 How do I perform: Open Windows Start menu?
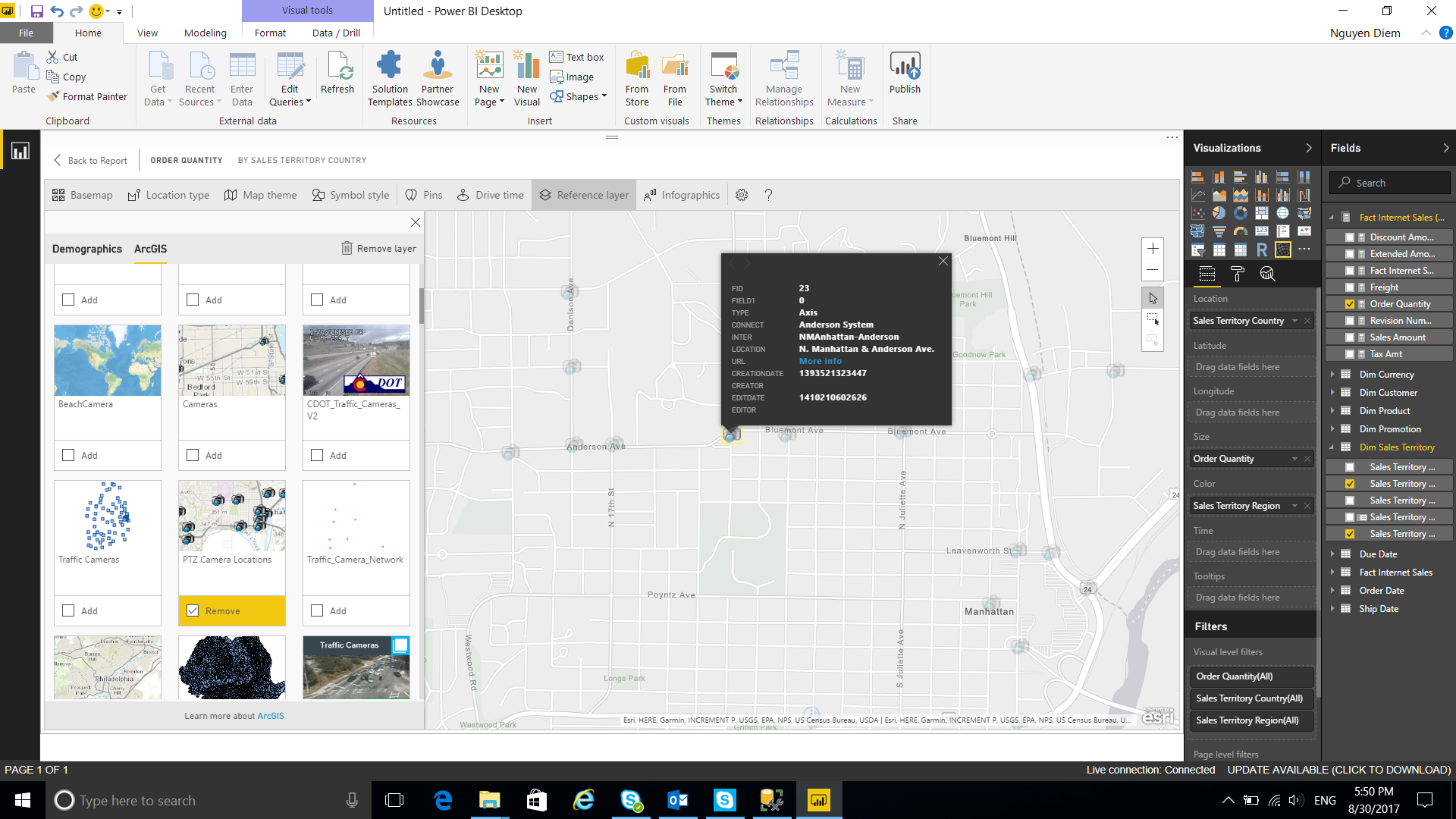pyautogui.click(x=23, y=800)
